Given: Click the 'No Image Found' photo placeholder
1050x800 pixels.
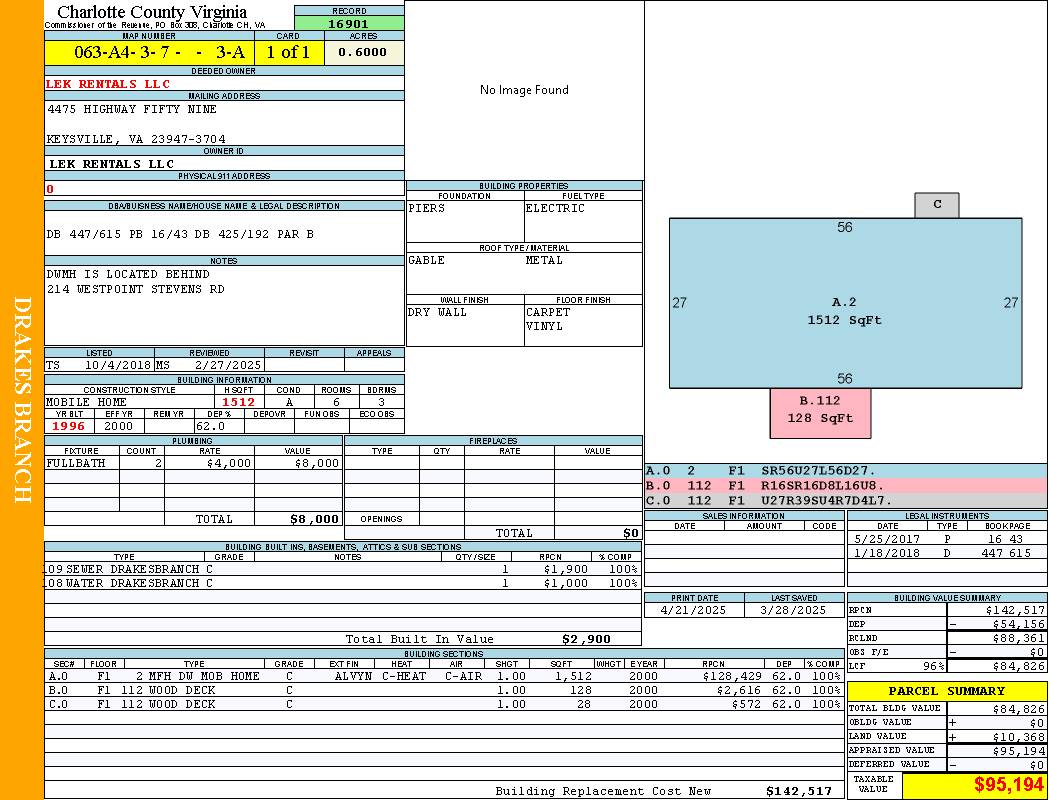Looking at the screenshot, I should [524, 90].
